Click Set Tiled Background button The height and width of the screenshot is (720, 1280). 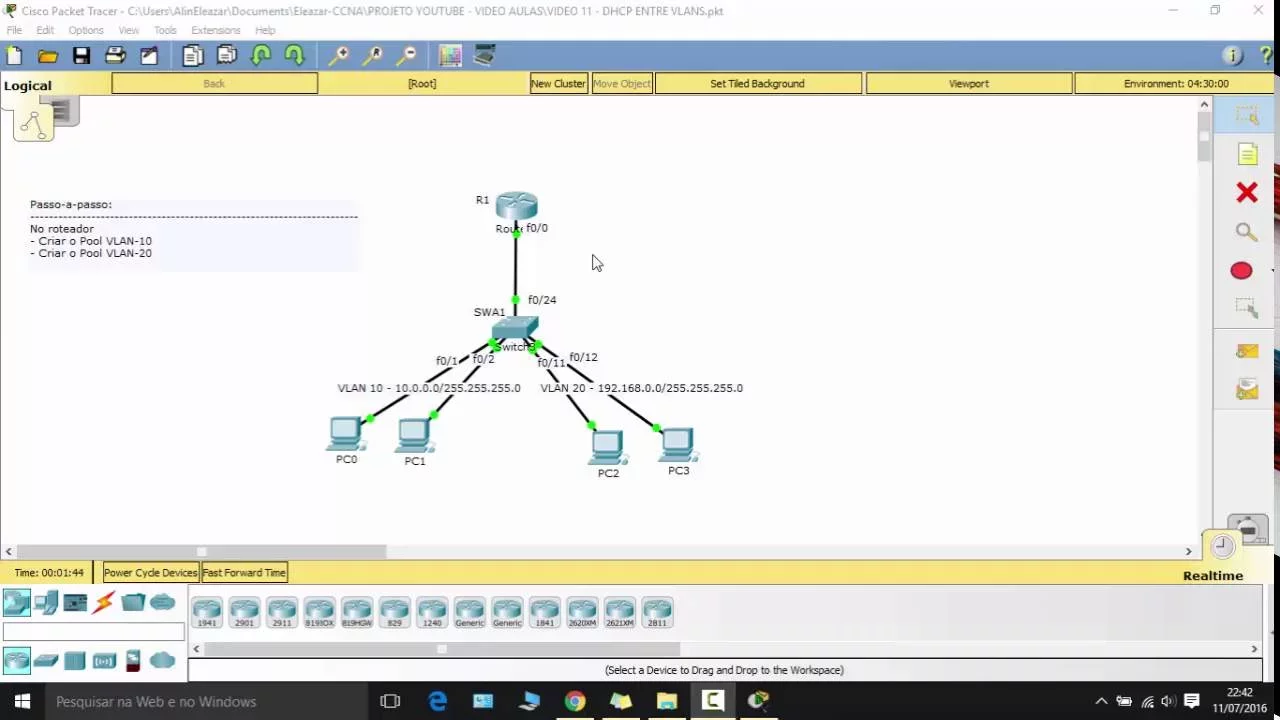click(x=757, y=84)
